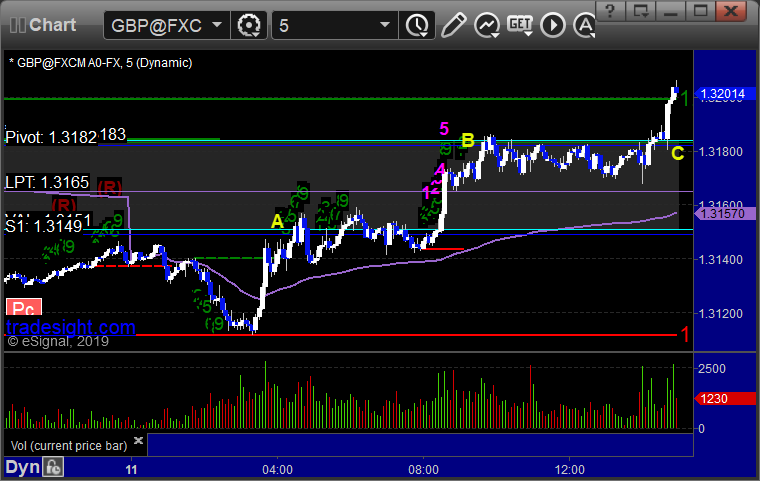The image size is (760, 481).
Task: Open the time template clock icon
Action: tap(416, 25)
